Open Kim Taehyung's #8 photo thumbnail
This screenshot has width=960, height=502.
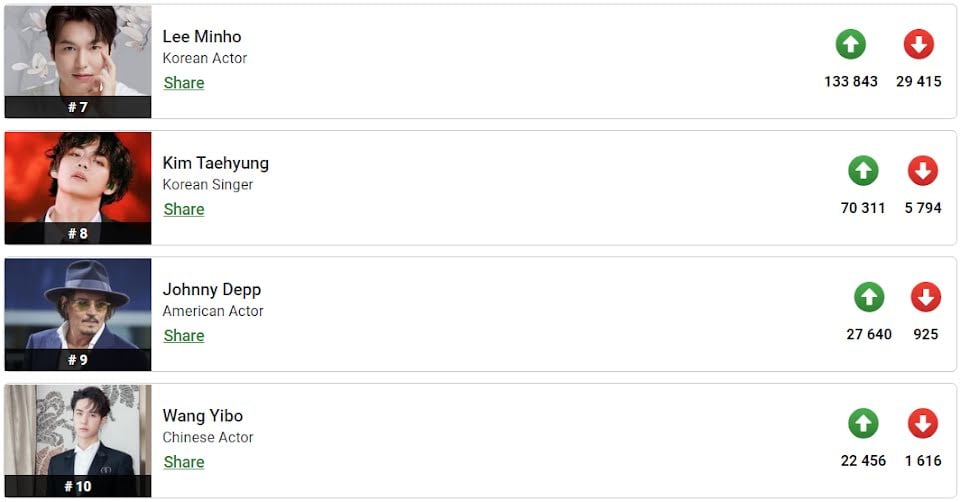click(78, 188)
